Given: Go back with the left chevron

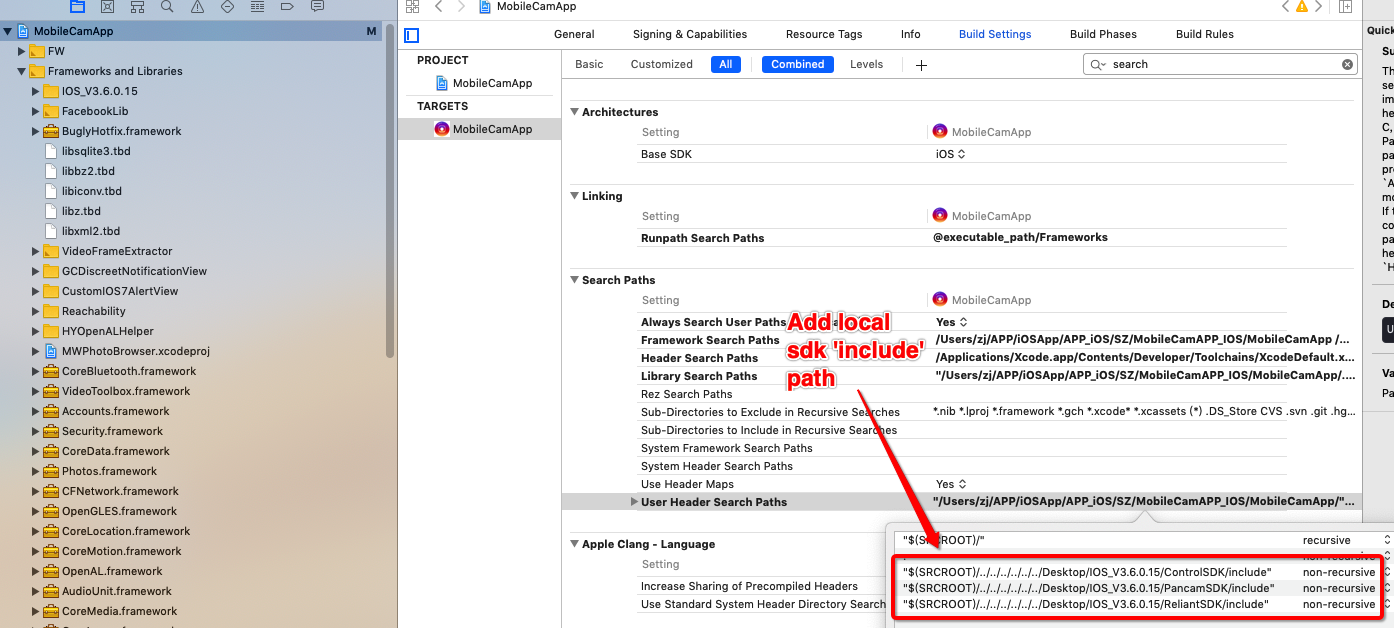Looking at the screenshot, I should coord(438,6).
